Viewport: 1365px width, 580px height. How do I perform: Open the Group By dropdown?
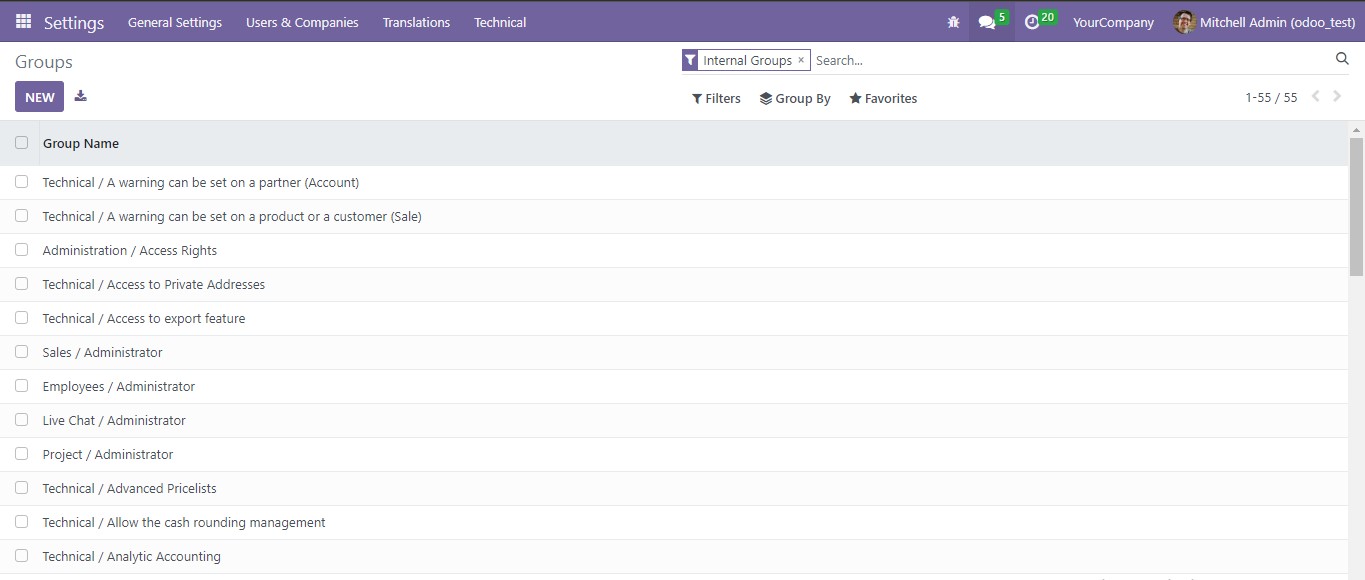(x=795, y=98)
